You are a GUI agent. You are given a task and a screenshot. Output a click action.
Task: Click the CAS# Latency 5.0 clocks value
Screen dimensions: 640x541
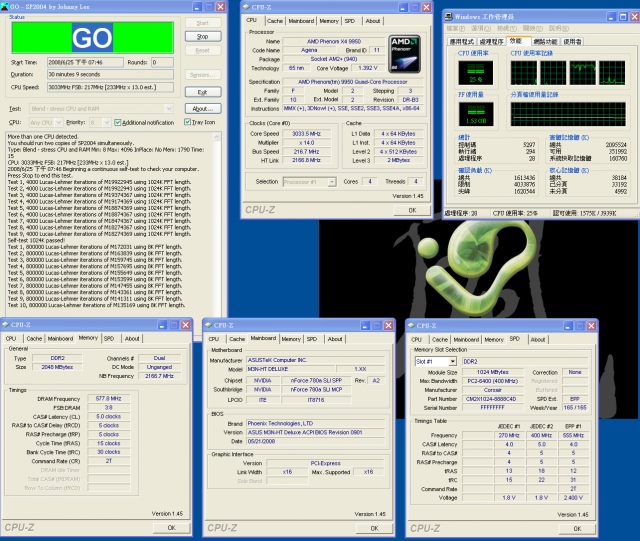coord(109,416)
